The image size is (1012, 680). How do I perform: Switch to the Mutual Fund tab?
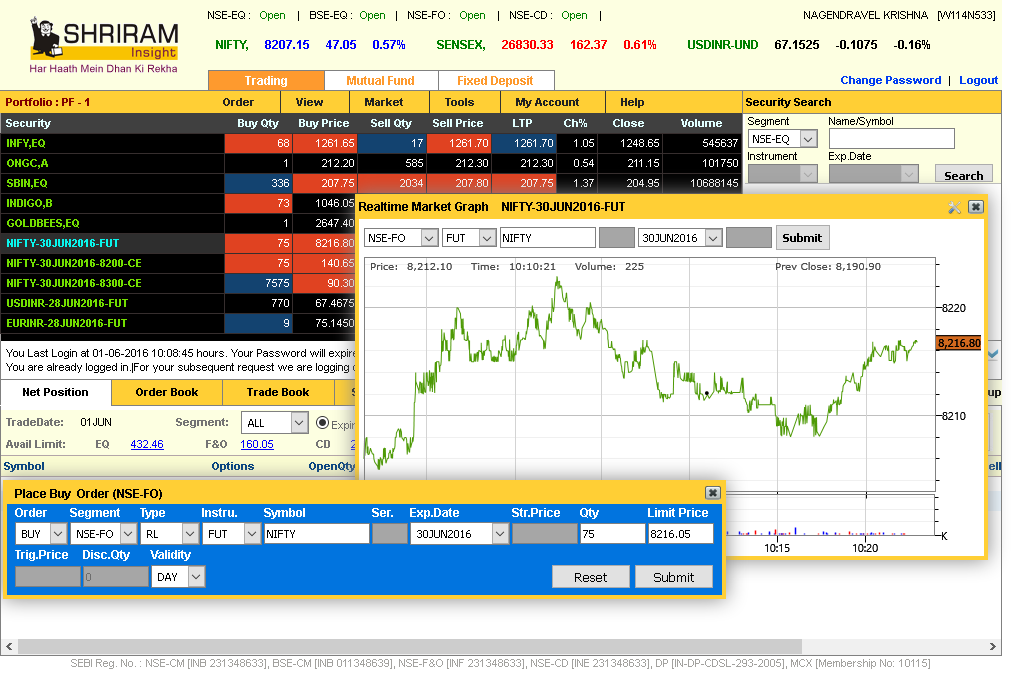381,81
